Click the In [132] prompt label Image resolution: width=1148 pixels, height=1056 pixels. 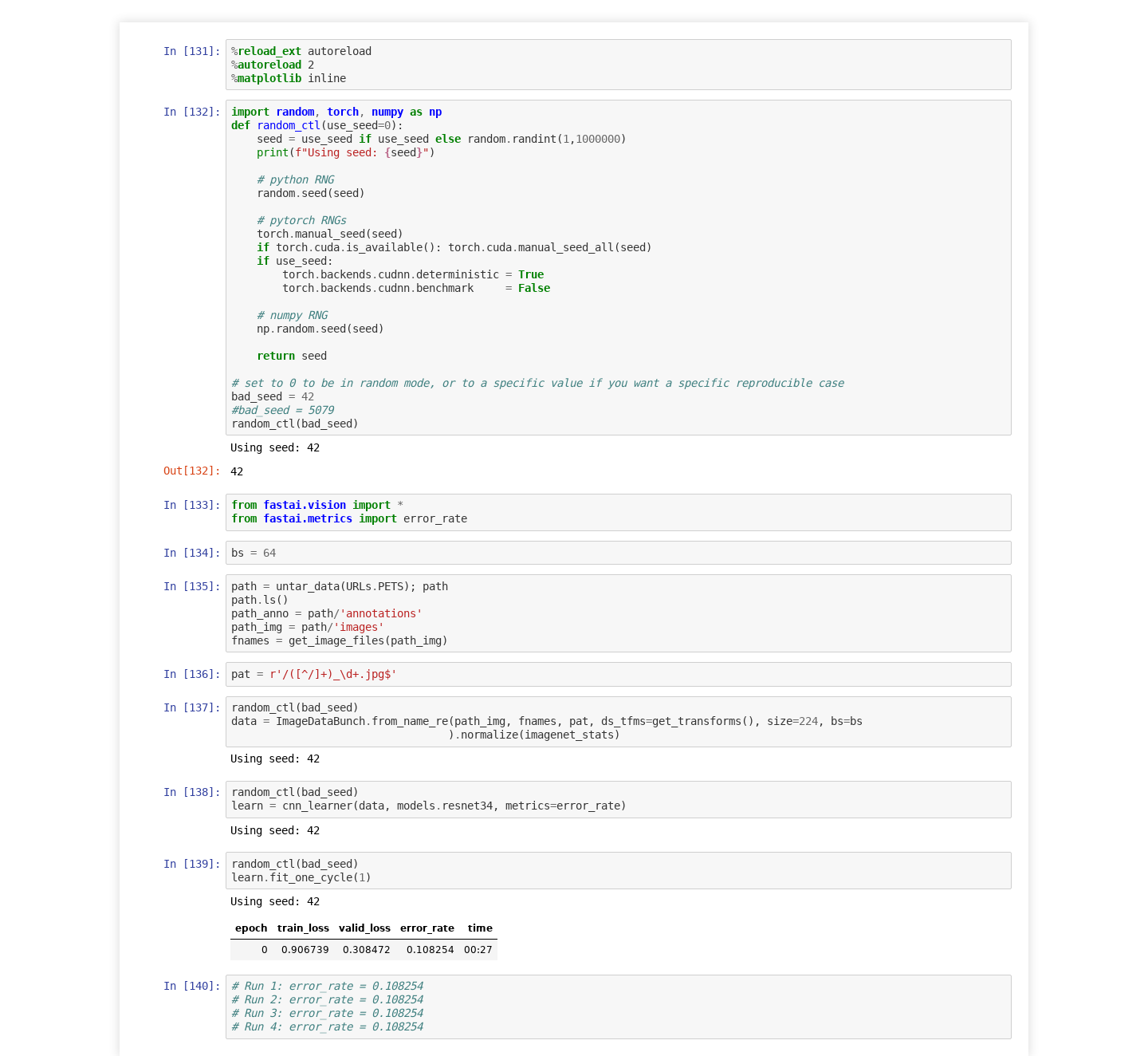pyautogui.click(x=191, y=112)
